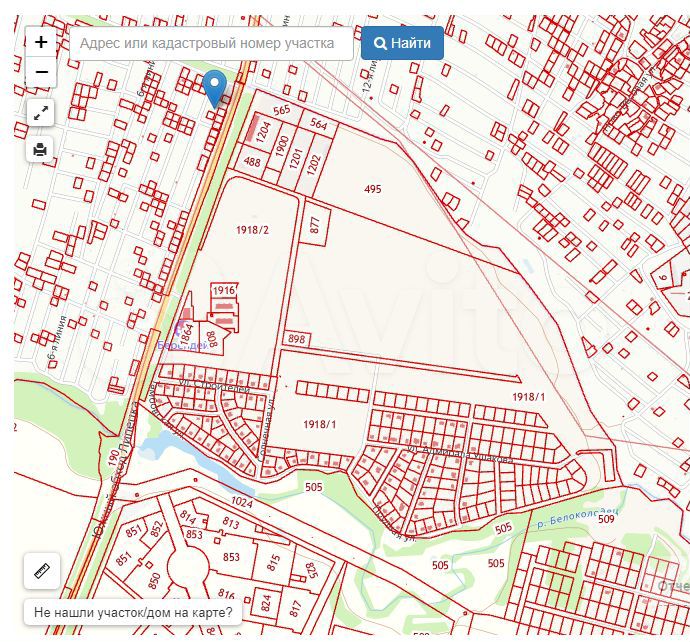
Task: Select parcel 495 on the map
Action: pos(373,189)
